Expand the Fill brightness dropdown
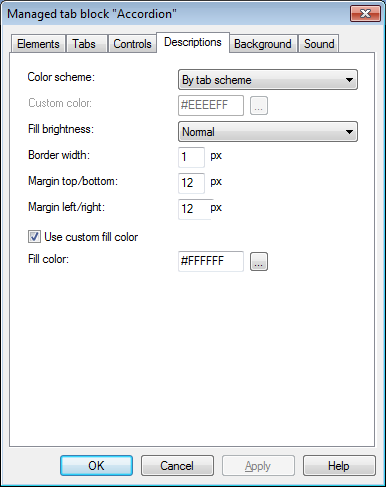Screen dimensions: 386x487 click(268, 132)
